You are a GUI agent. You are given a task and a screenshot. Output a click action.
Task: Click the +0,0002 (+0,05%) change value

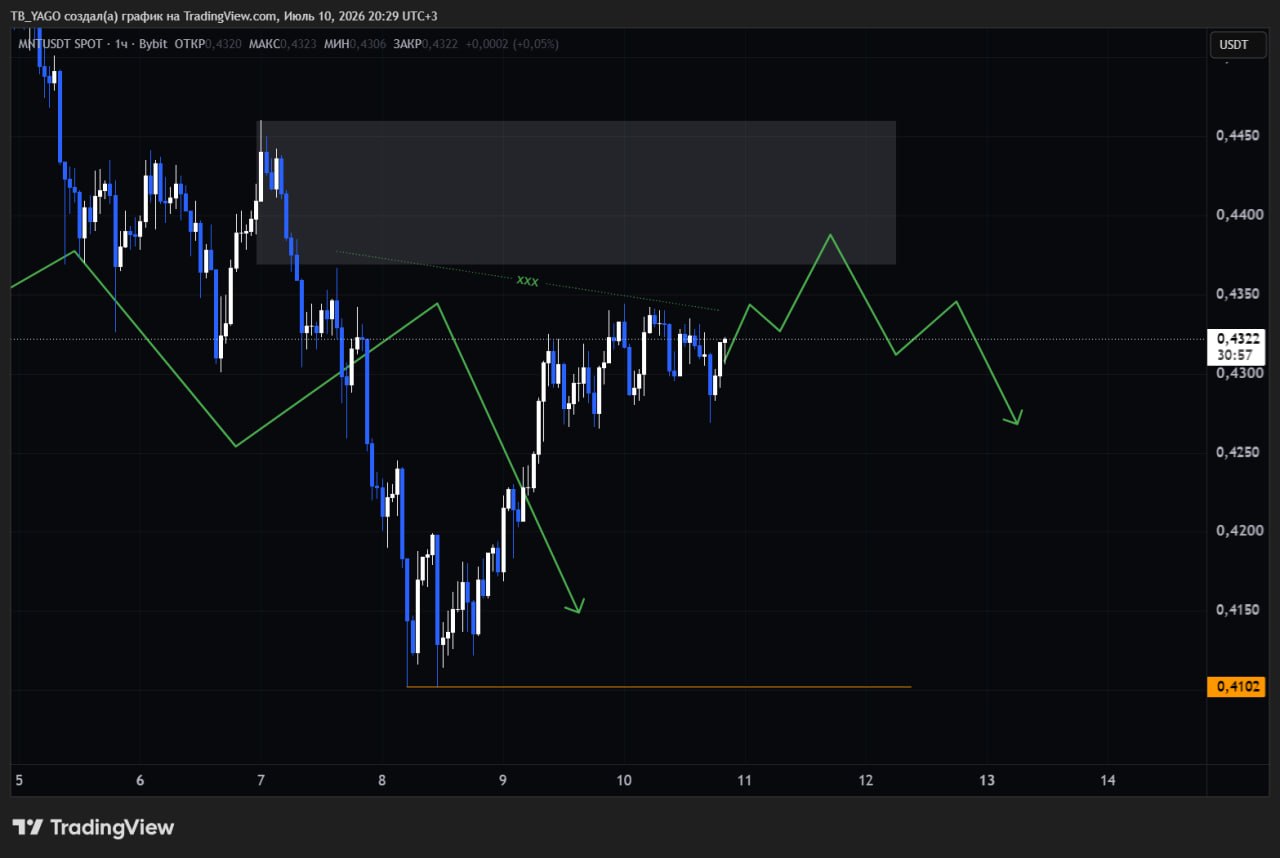tap(512, 44)
